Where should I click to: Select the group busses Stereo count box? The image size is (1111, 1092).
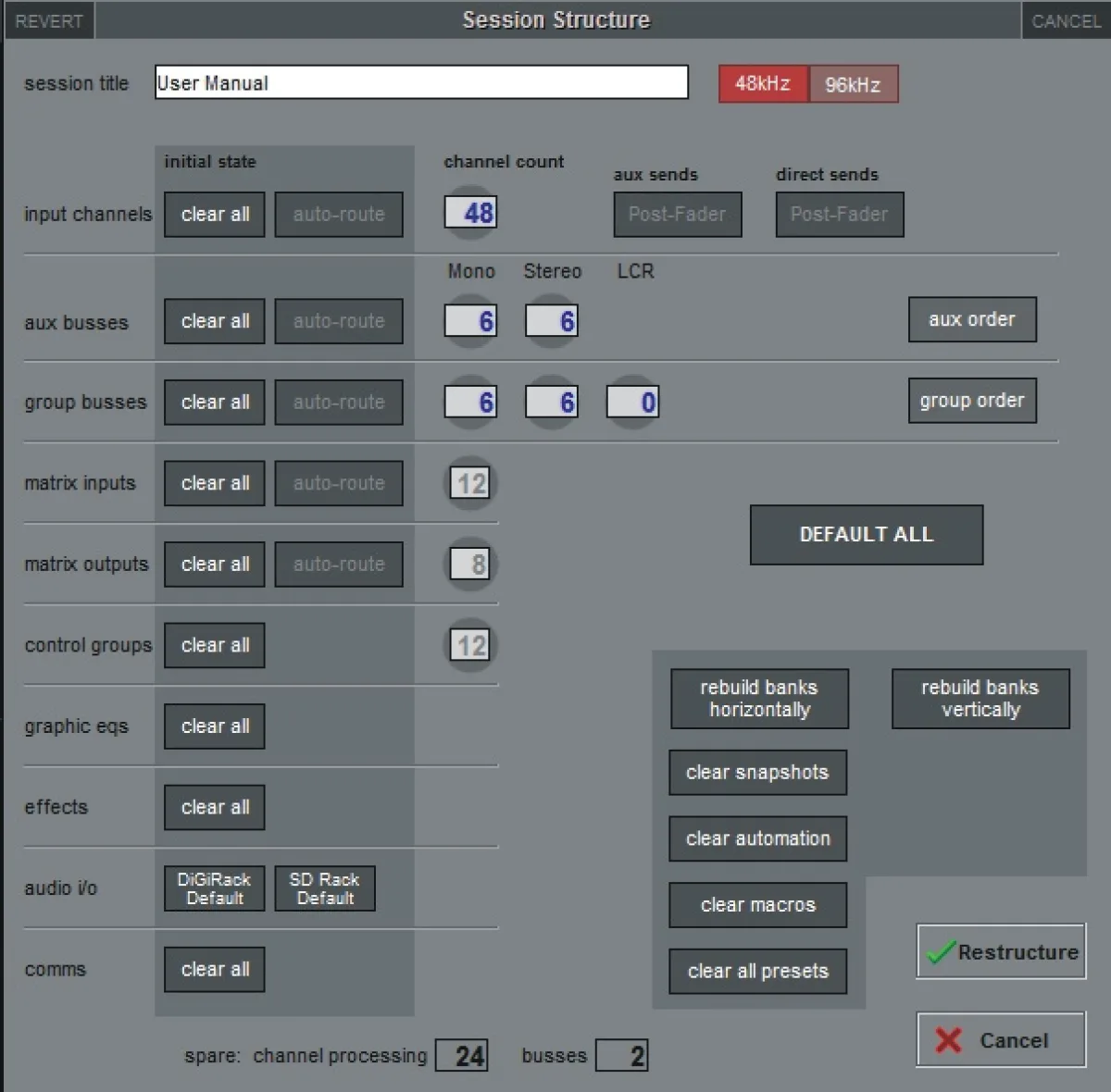(x=552, y=403)
